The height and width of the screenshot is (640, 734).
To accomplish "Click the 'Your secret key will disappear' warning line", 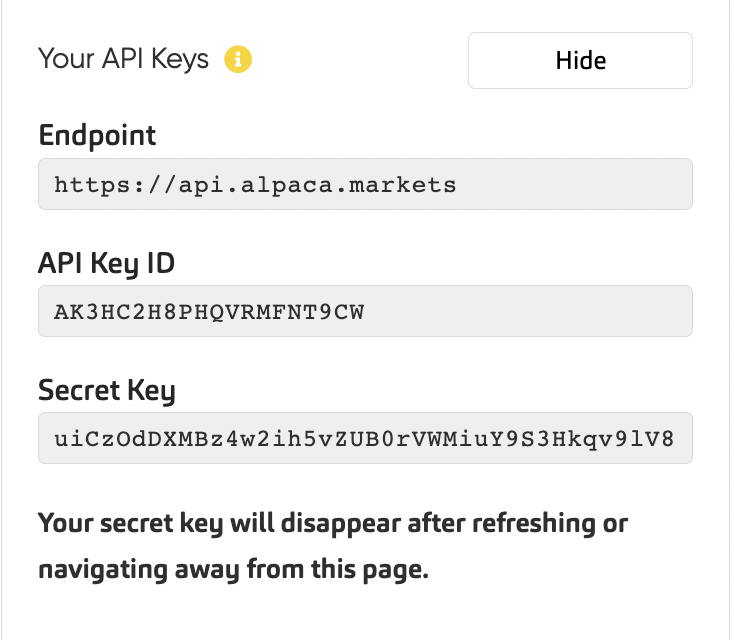I will coord(332,523).
